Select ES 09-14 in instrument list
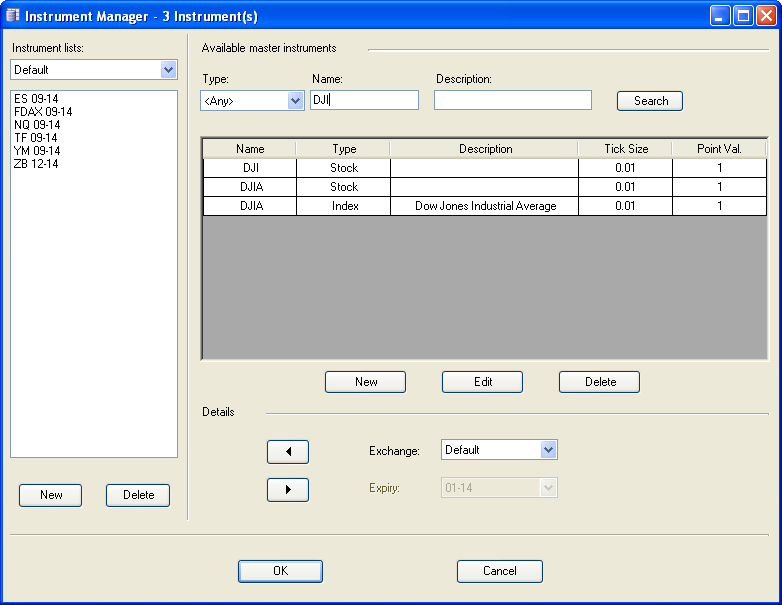This screenshot has height=605, width=782. 36,99
